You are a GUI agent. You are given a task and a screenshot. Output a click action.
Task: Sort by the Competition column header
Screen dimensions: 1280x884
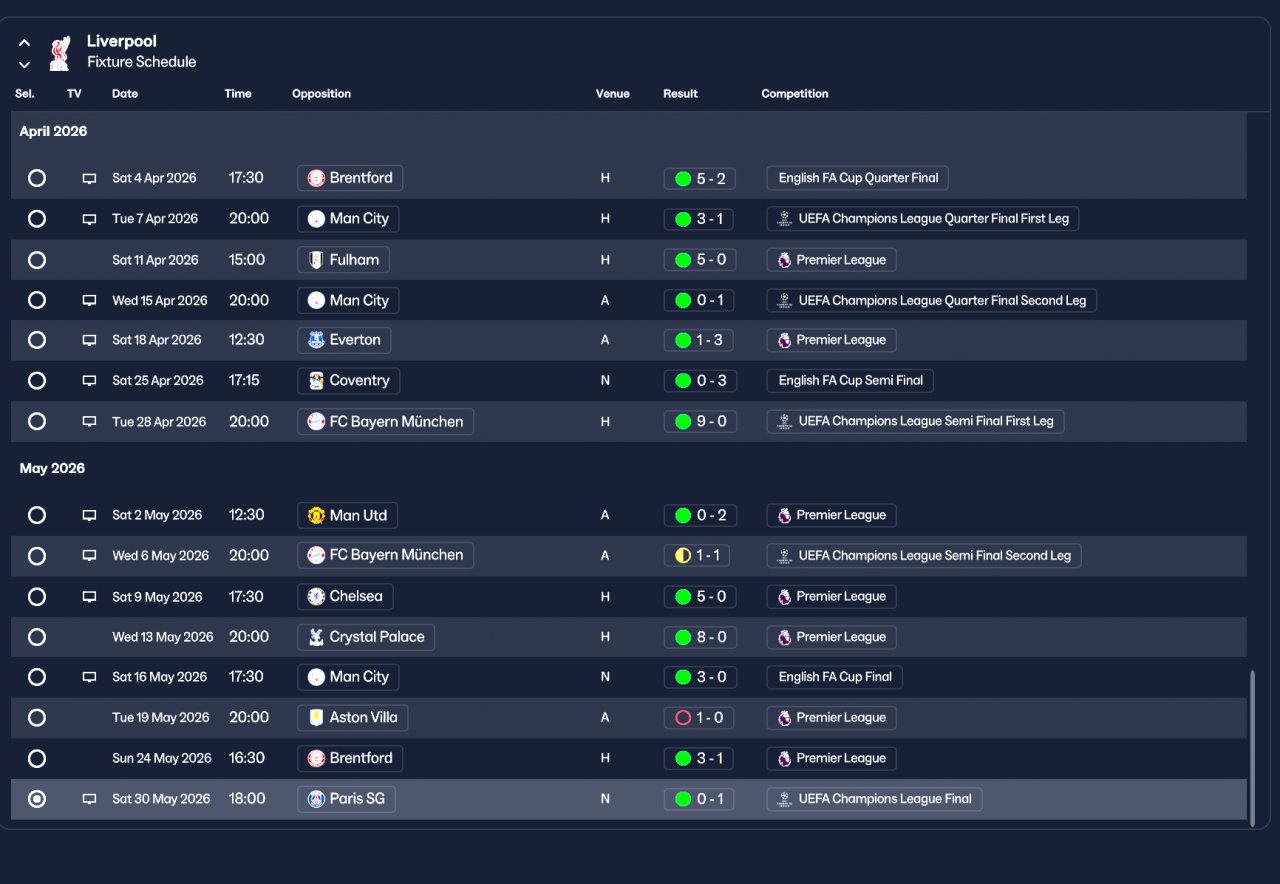click(x=795, y=94)
